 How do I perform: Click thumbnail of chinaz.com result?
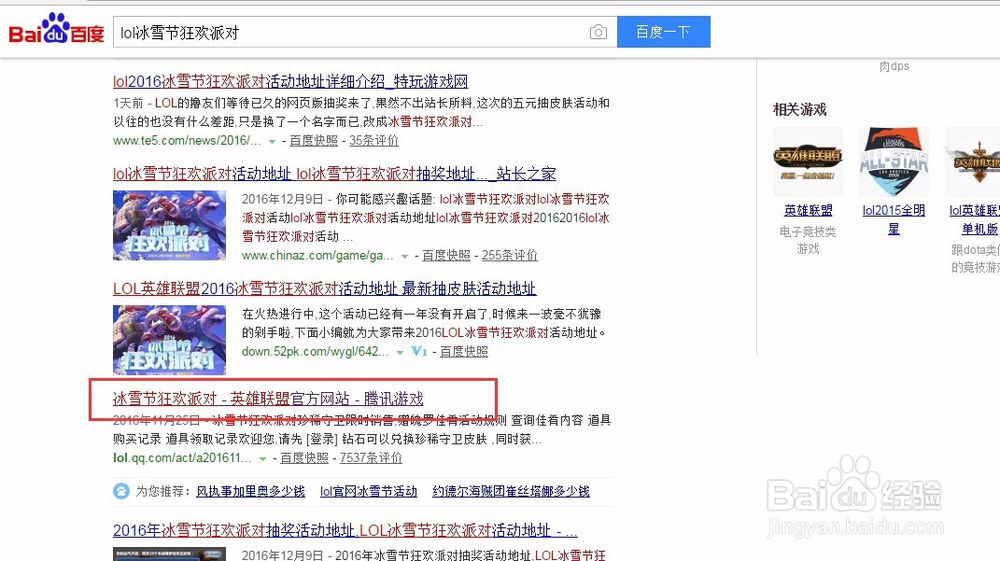(x=169, y=225)
